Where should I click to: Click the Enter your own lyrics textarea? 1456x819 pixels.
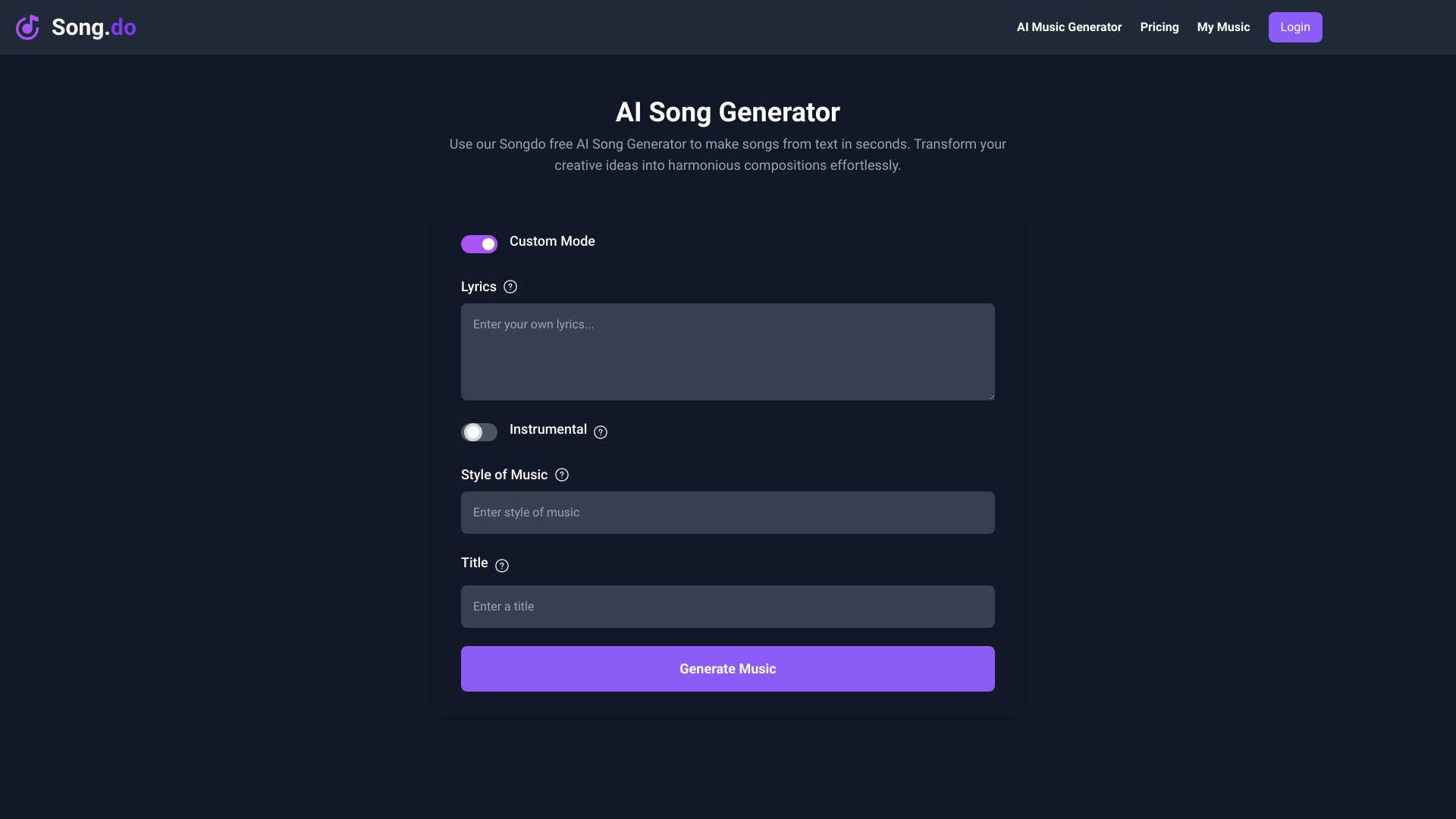[727, 351]
